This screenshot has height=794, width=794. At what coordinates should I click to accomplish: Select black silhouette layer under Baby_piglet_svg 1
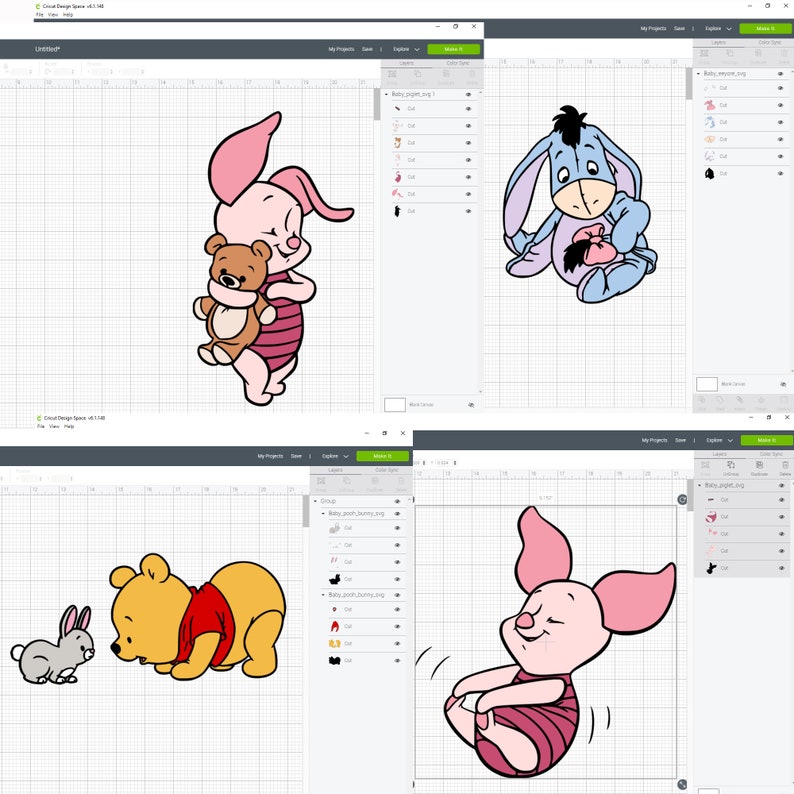tap(398, 211)
